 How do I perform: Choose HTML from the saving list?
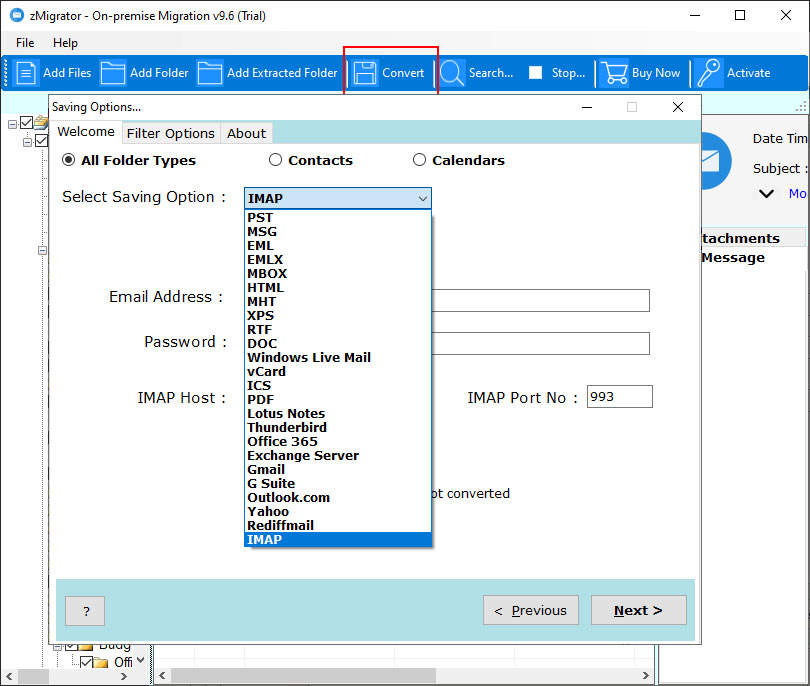coord(338,287)
